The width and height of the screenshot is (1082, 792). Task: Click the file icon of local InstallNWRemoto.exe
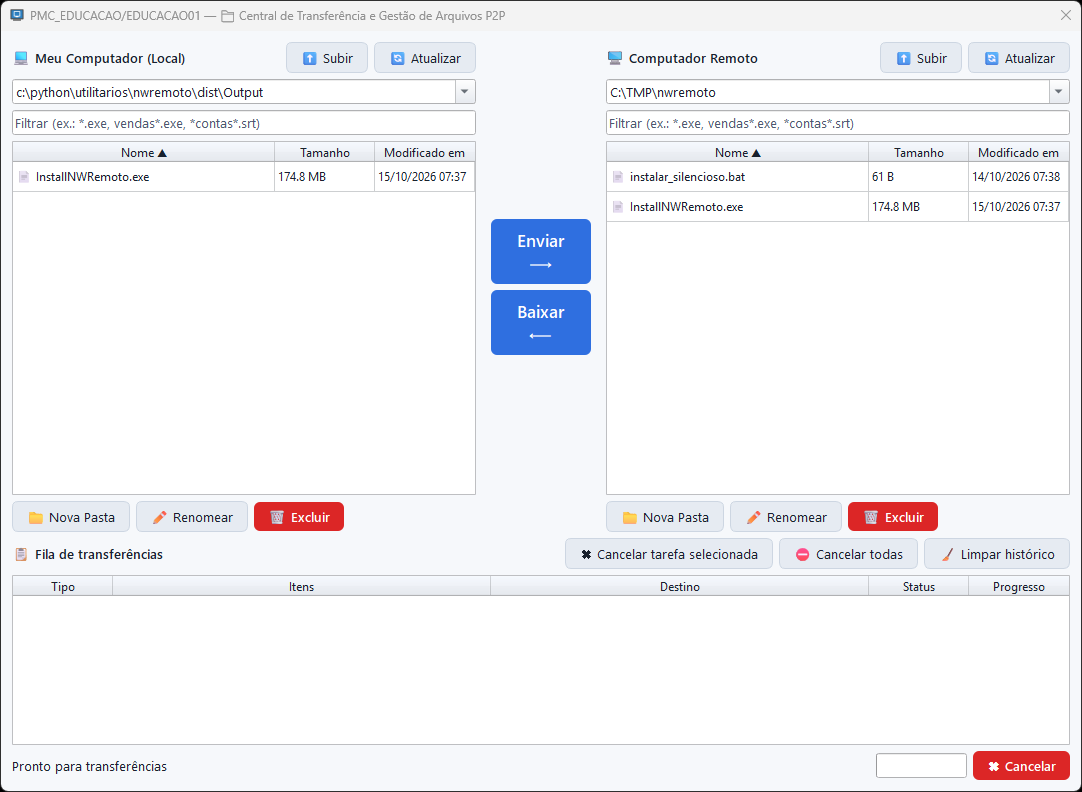24,177
